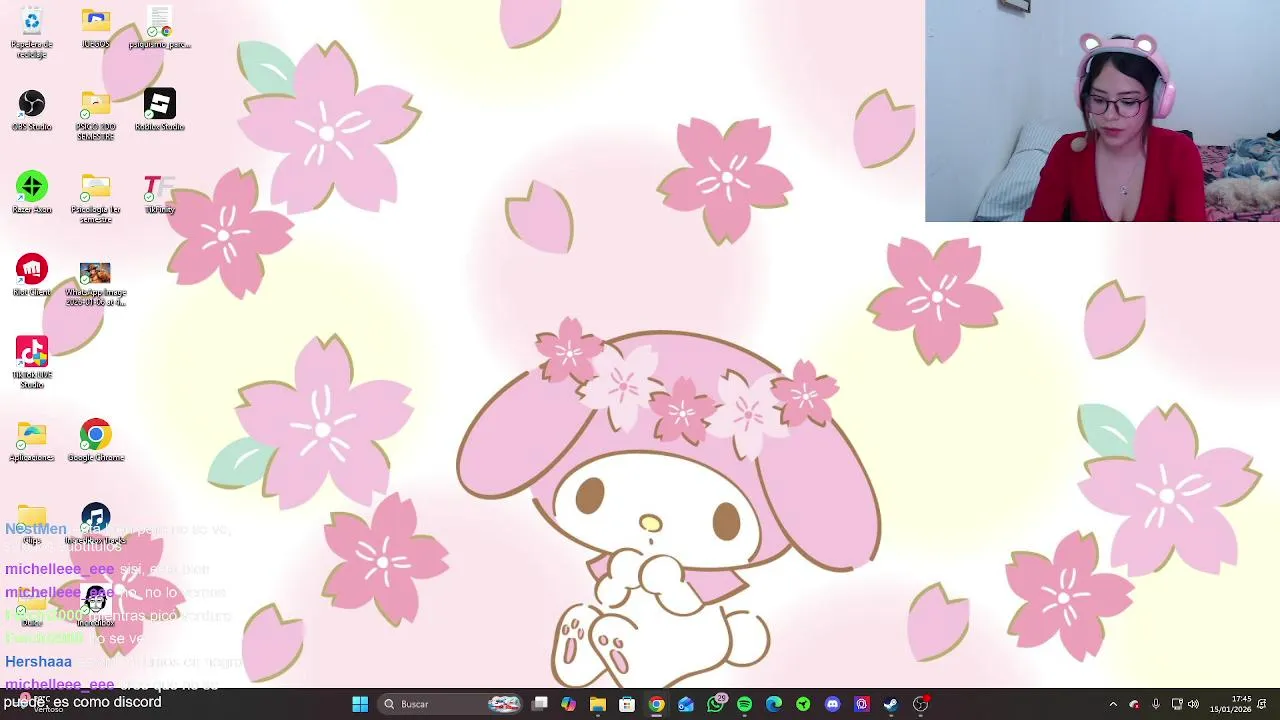Open the Papelera de reciclaje desktop icon

[x=32, y=32]
